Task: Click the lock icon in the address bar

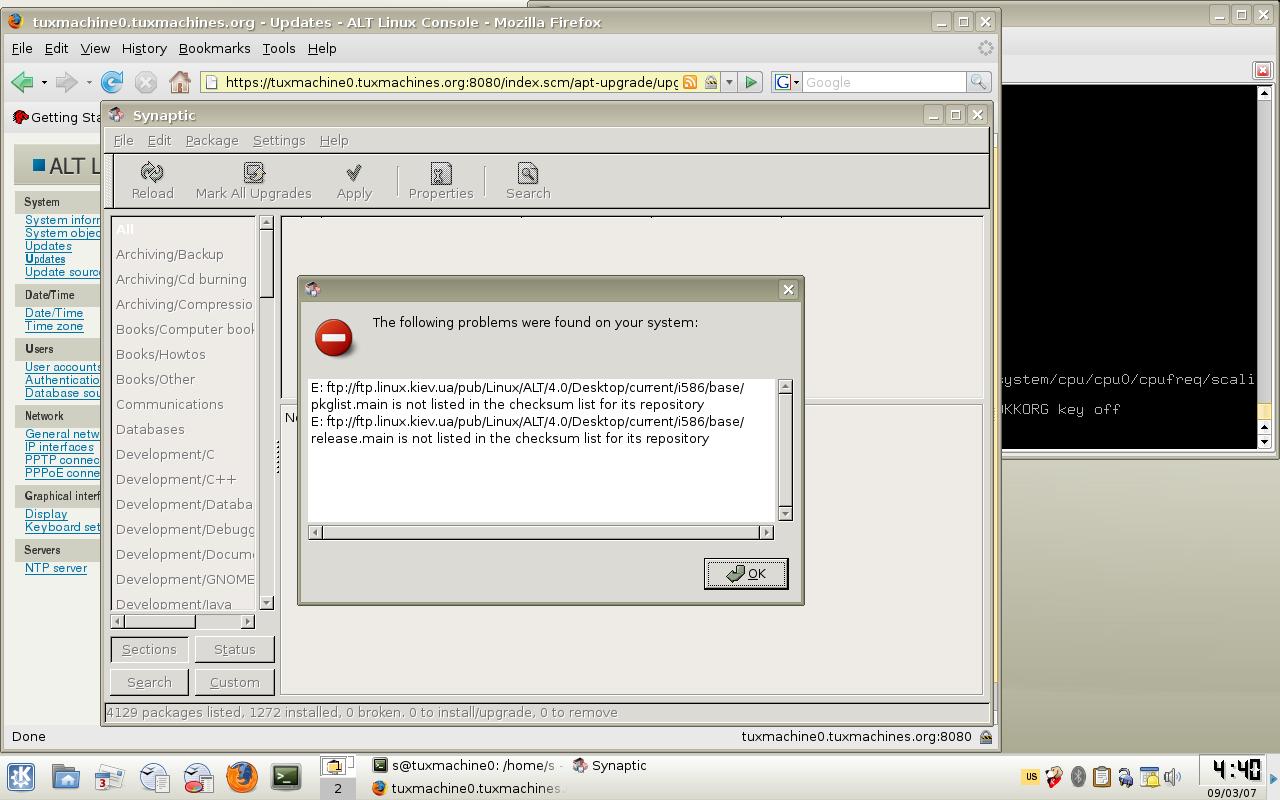Action: point(711,82)
